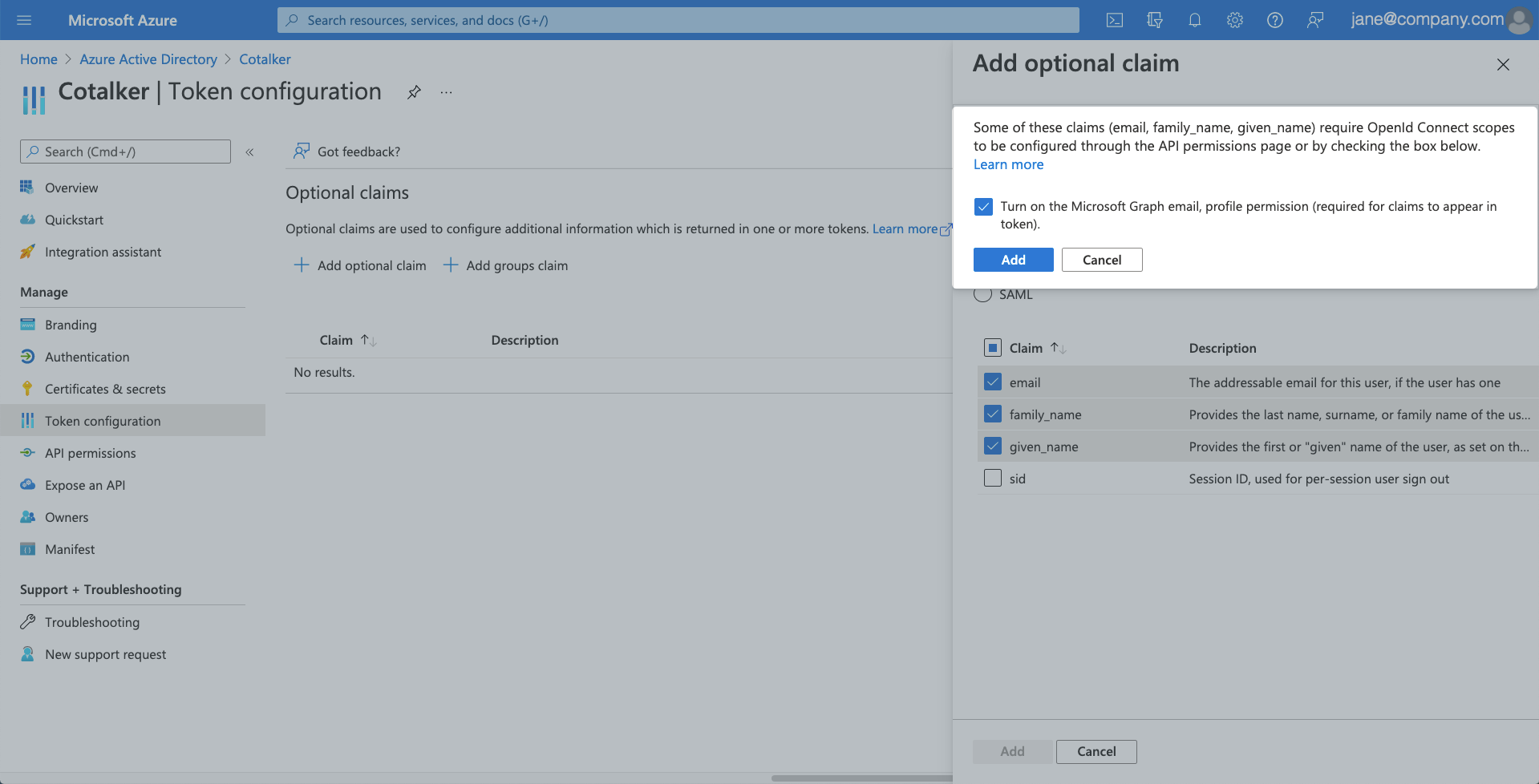Open Token configuration in the sidebar

coord(132,420)
